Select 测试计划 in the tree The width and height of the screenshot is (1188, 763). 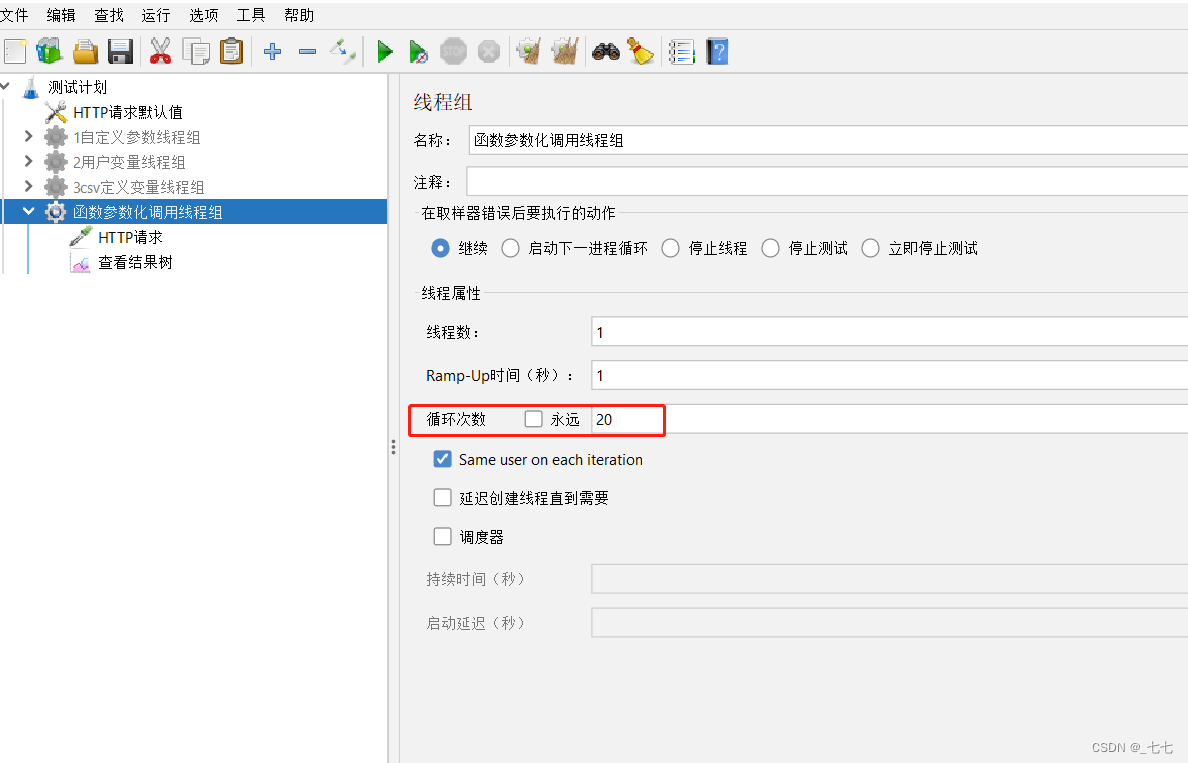pyautogui.click(x=78, y=87)
